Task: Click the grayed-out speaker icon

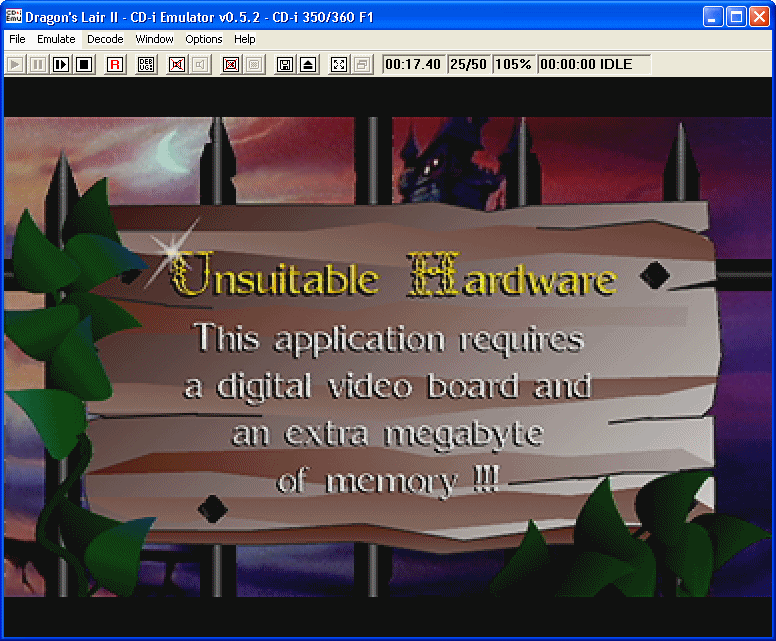Action: 200,64
